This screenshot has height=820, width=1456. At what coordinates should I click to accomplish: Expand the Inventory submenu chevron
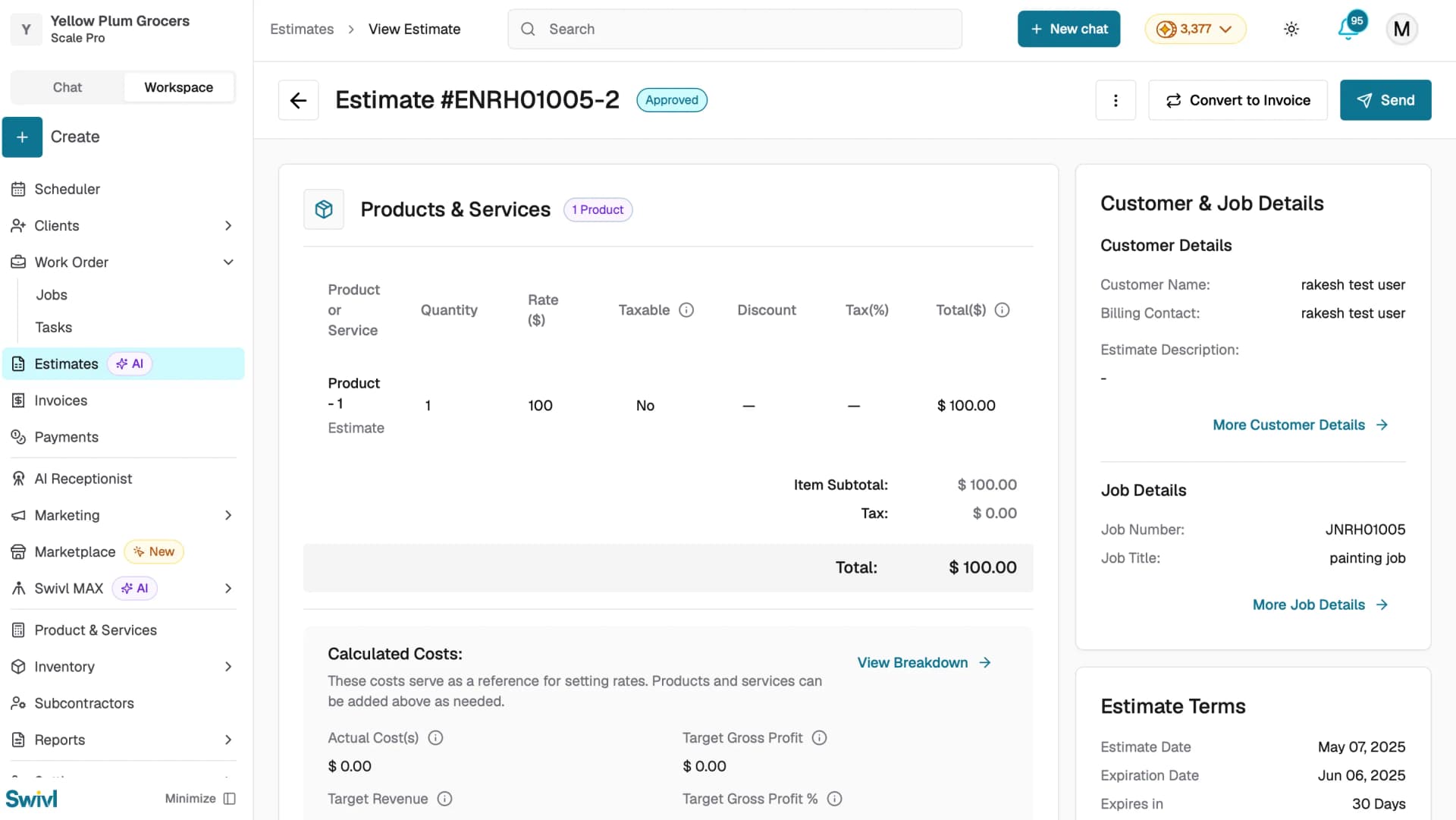coord(228,667)
